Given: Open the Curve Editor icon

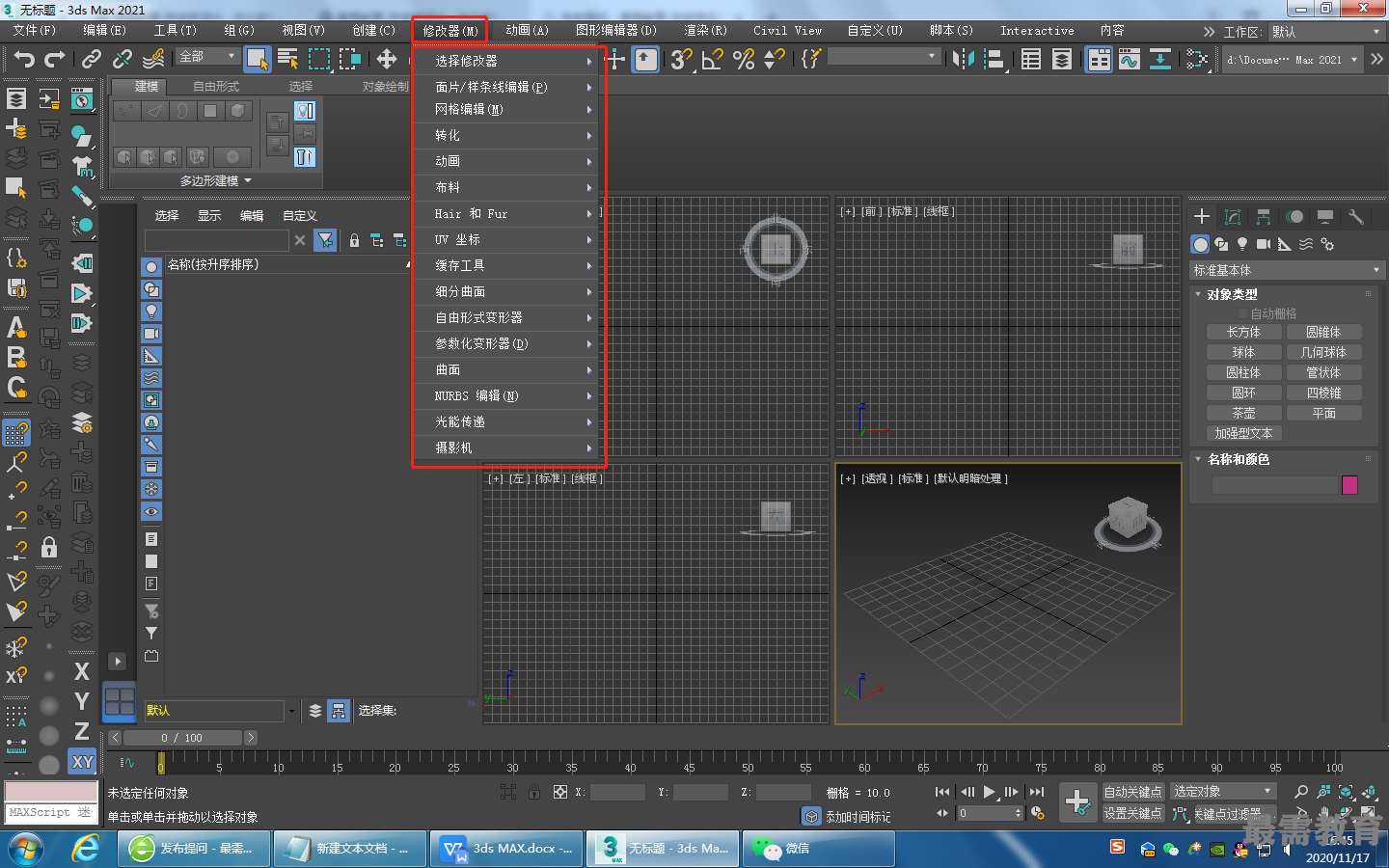Looking at the screenshot, I should (1130, 60).
